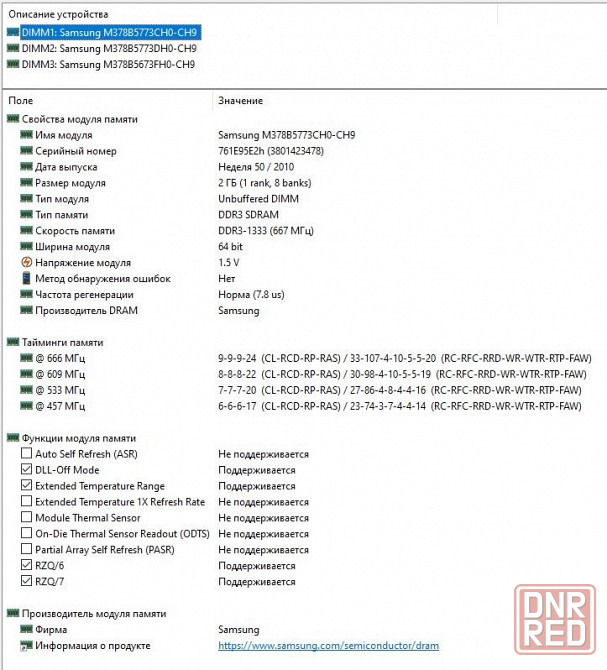Select row DIMM1: Samsung M378B5773CH0-CH9

(109, 32)
